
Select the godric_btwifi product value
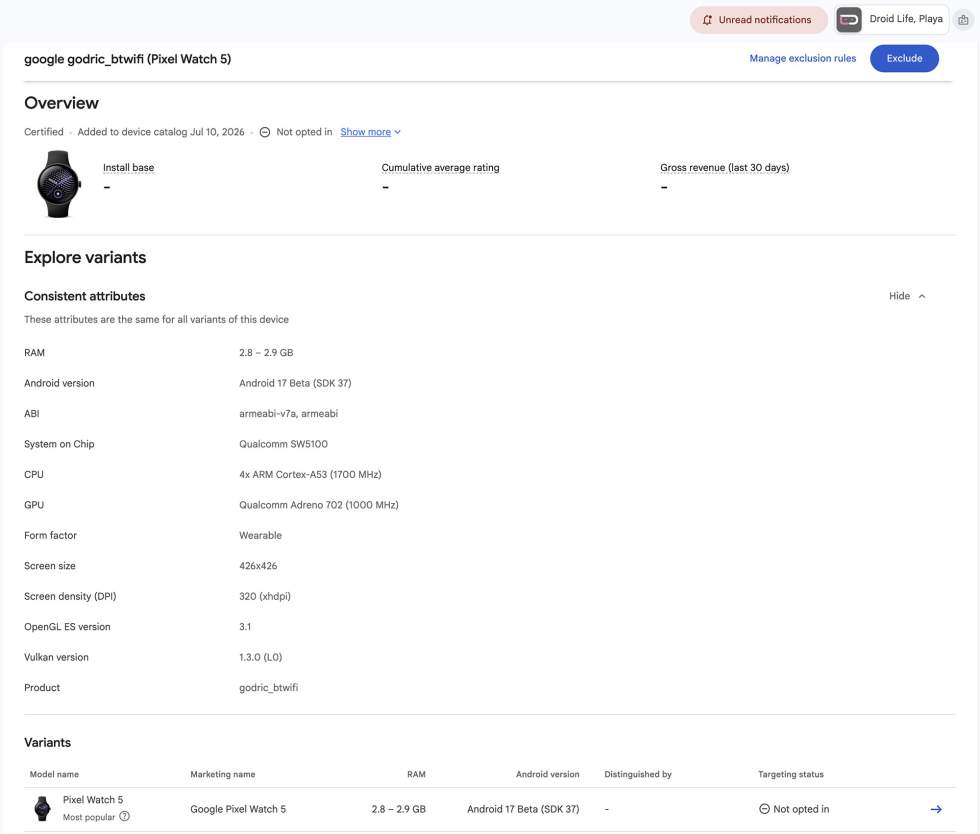[268, 688]
